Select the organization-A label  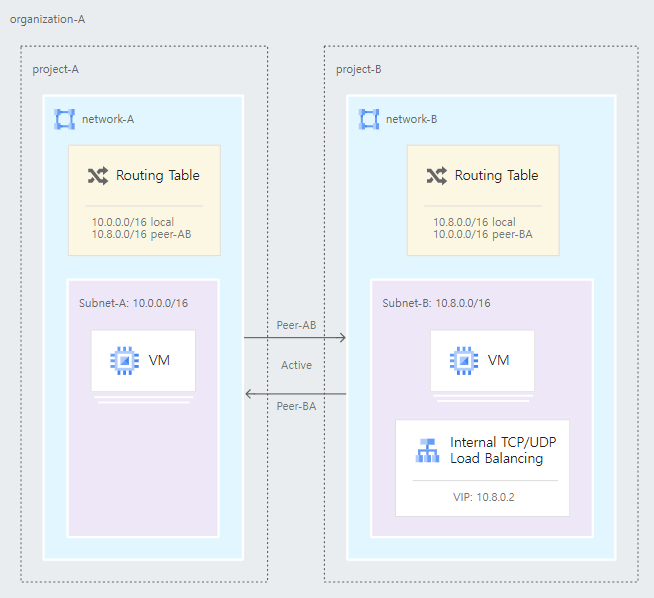point(48,20)
